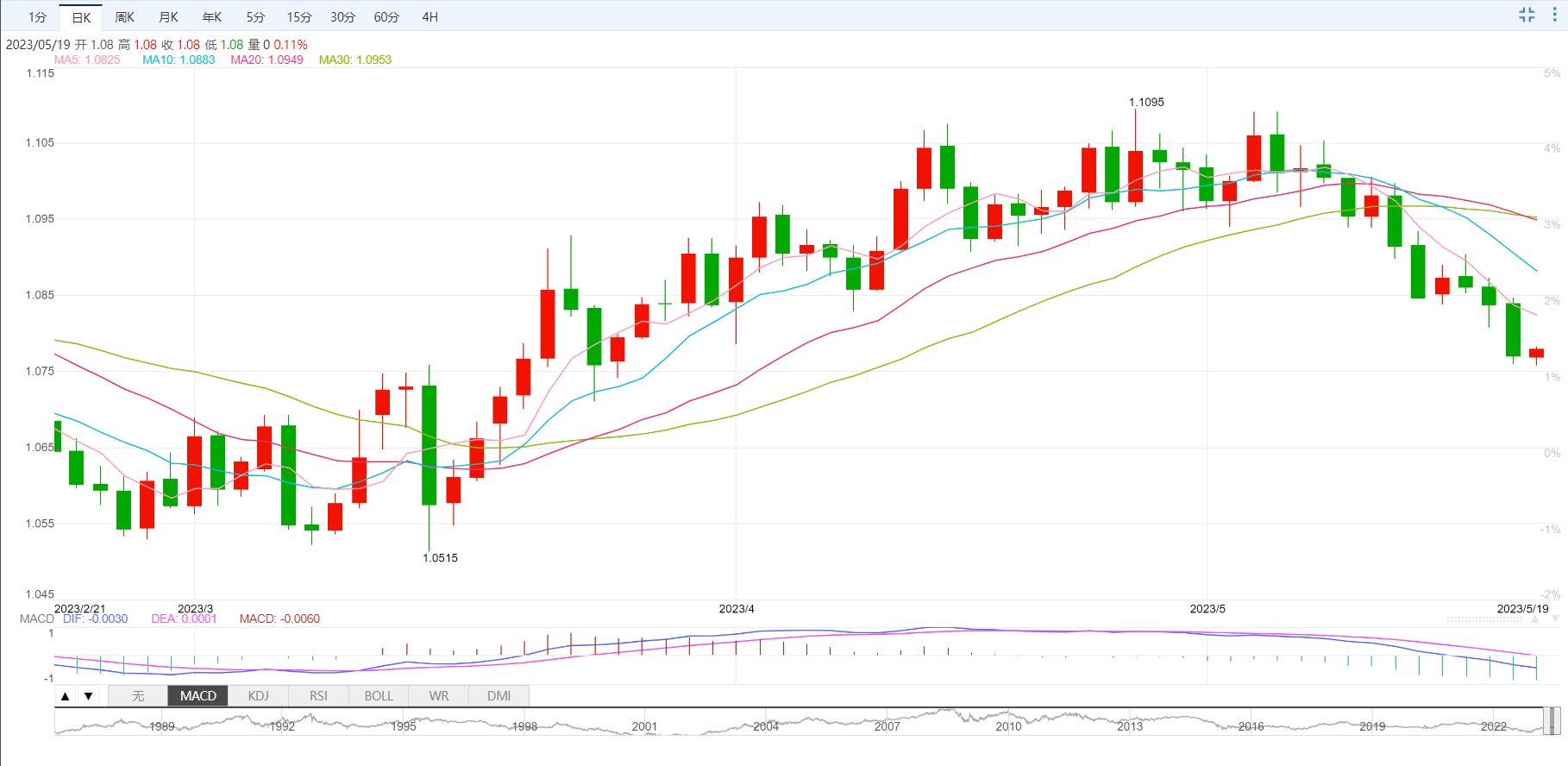
Task: Switch indicator to MACD
Action: (x=198, y=696)
